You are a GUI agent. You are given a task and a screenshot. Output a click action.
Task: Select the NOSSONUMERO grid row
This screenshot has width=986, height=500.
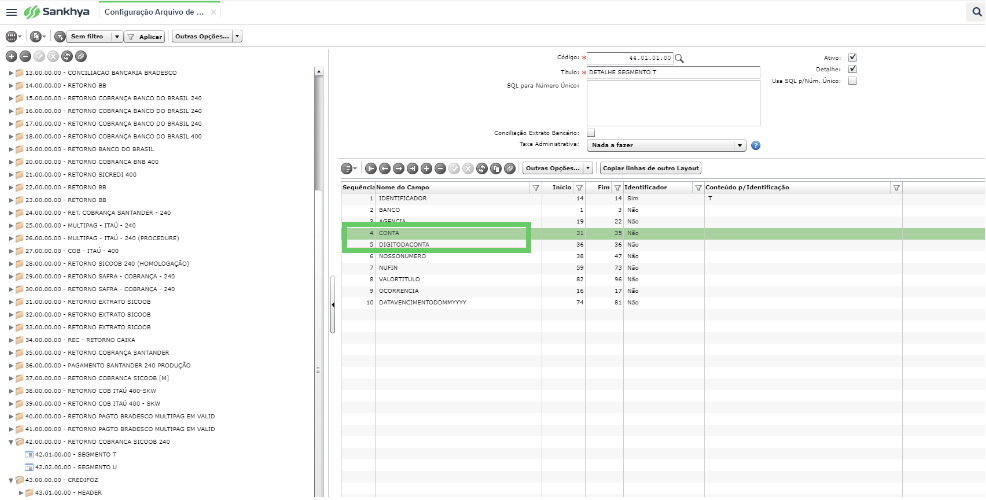click(x=663, y=256)
